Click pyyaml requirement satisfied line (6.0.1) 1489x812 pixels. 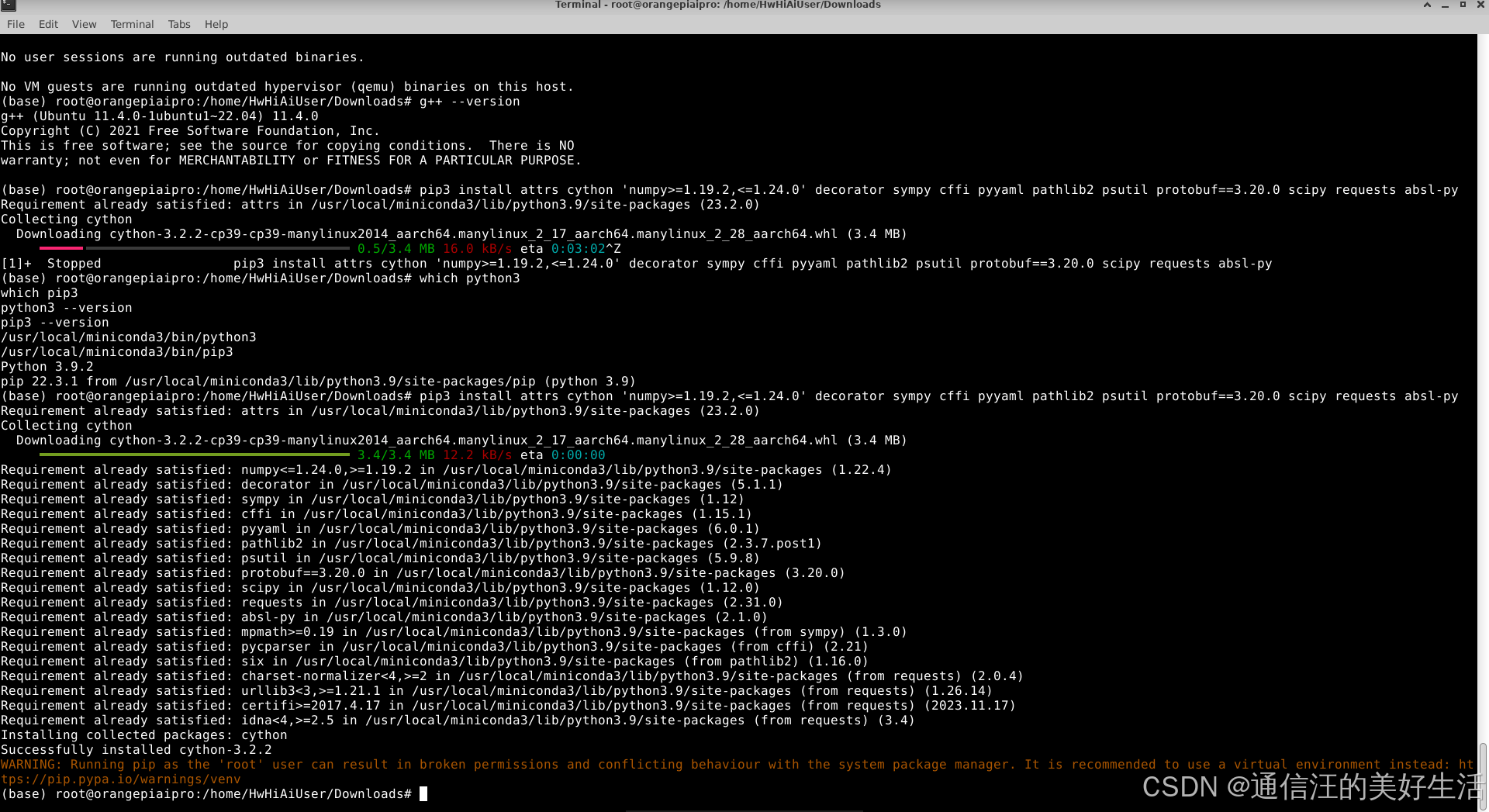(380, 529)
